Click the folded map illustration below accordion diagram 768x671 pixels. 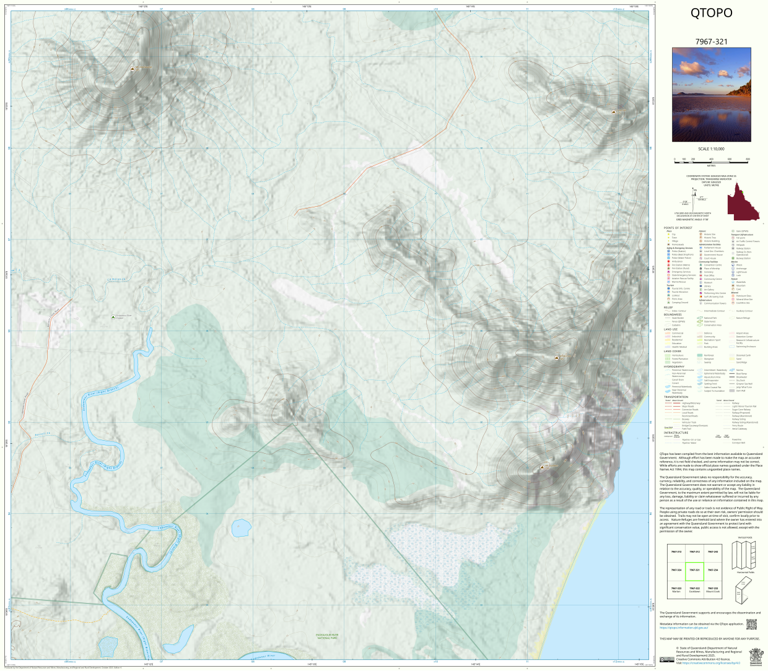pos(744,591)
